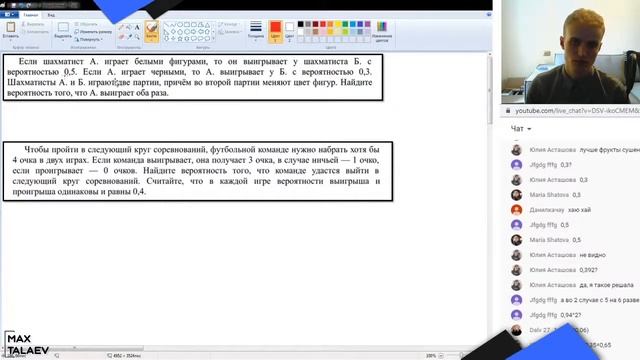Click the Кисти (Brushes) tool icon
The height and width of the screenshot is (360, 640).
151,29
